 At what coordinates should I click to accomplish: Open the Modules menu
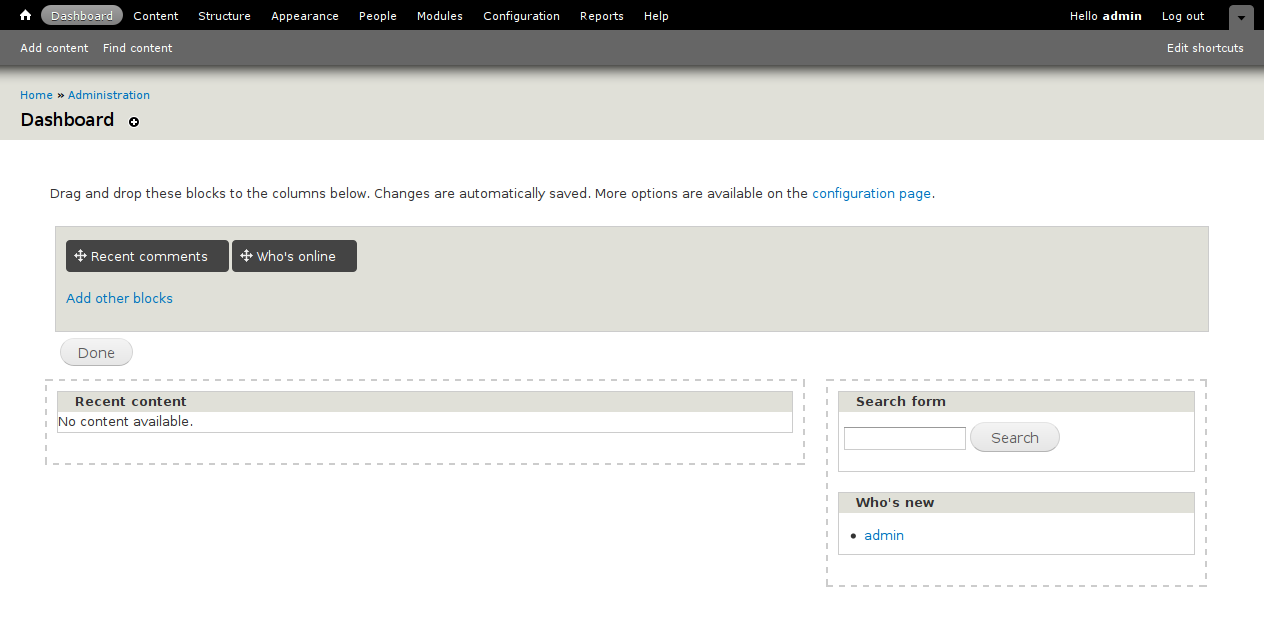[x=439, y=15]
